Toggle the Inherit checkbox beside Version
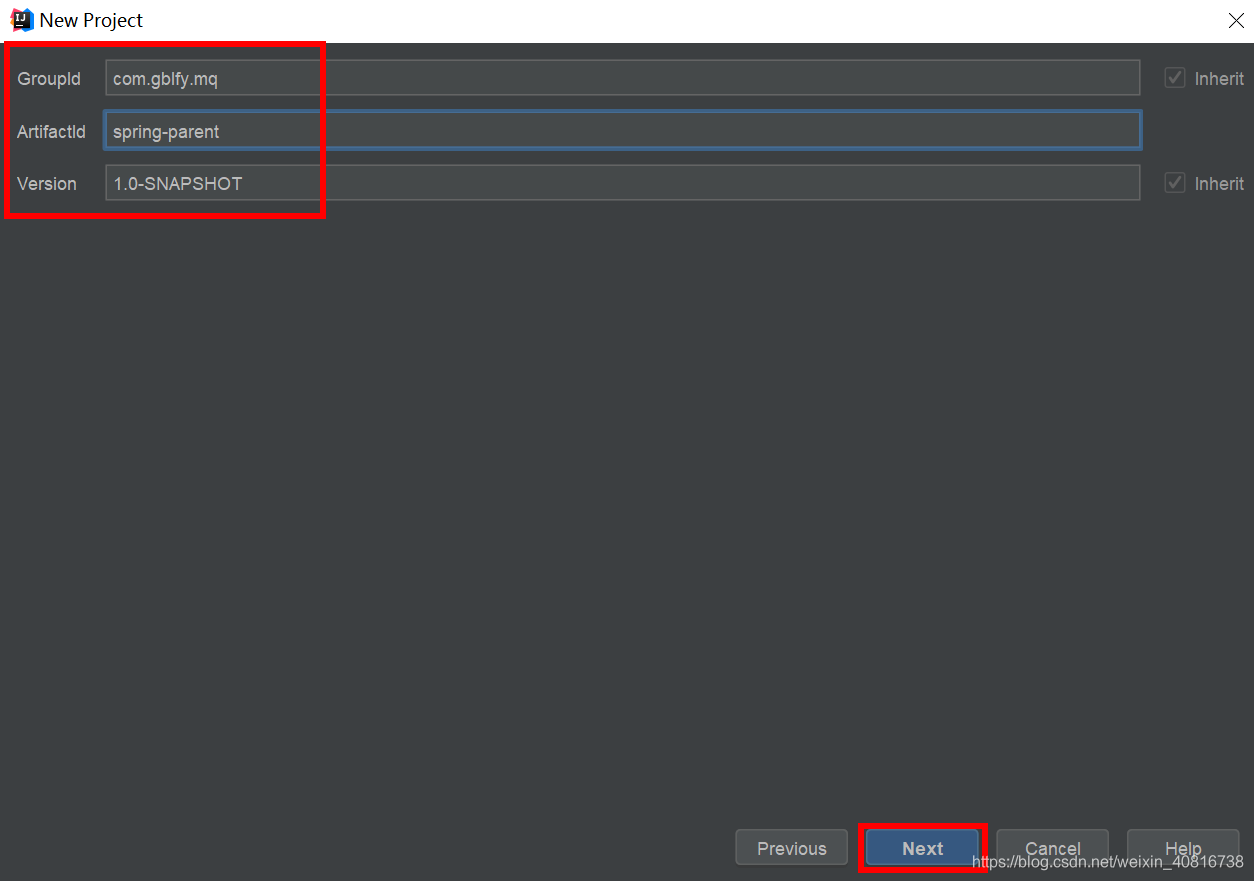Viewport: 1254px width, 881px height. pyautogui.click(x=1175, y=183)
